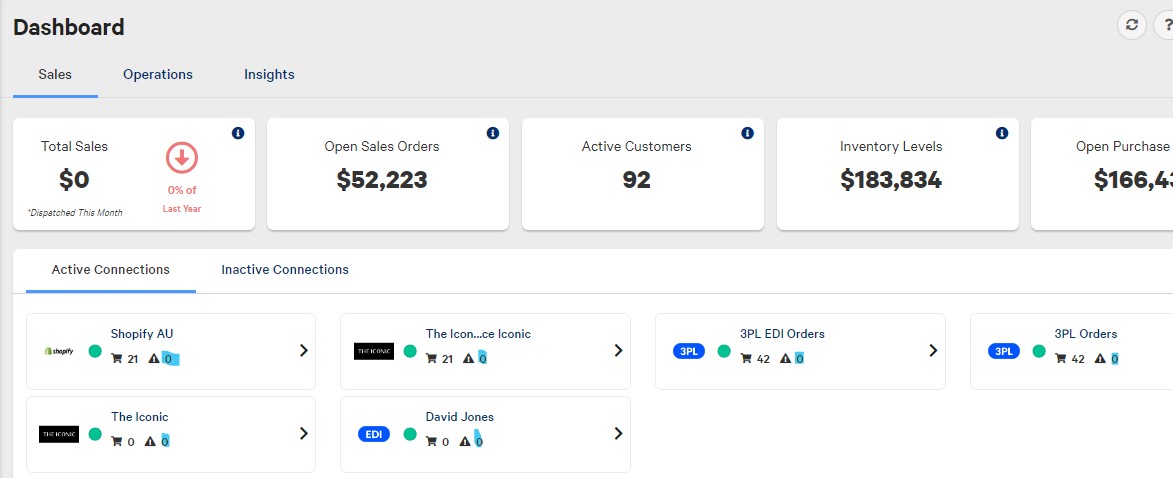
Task: Expand the Shopify AU connection chevron
Action: point(303,351)
